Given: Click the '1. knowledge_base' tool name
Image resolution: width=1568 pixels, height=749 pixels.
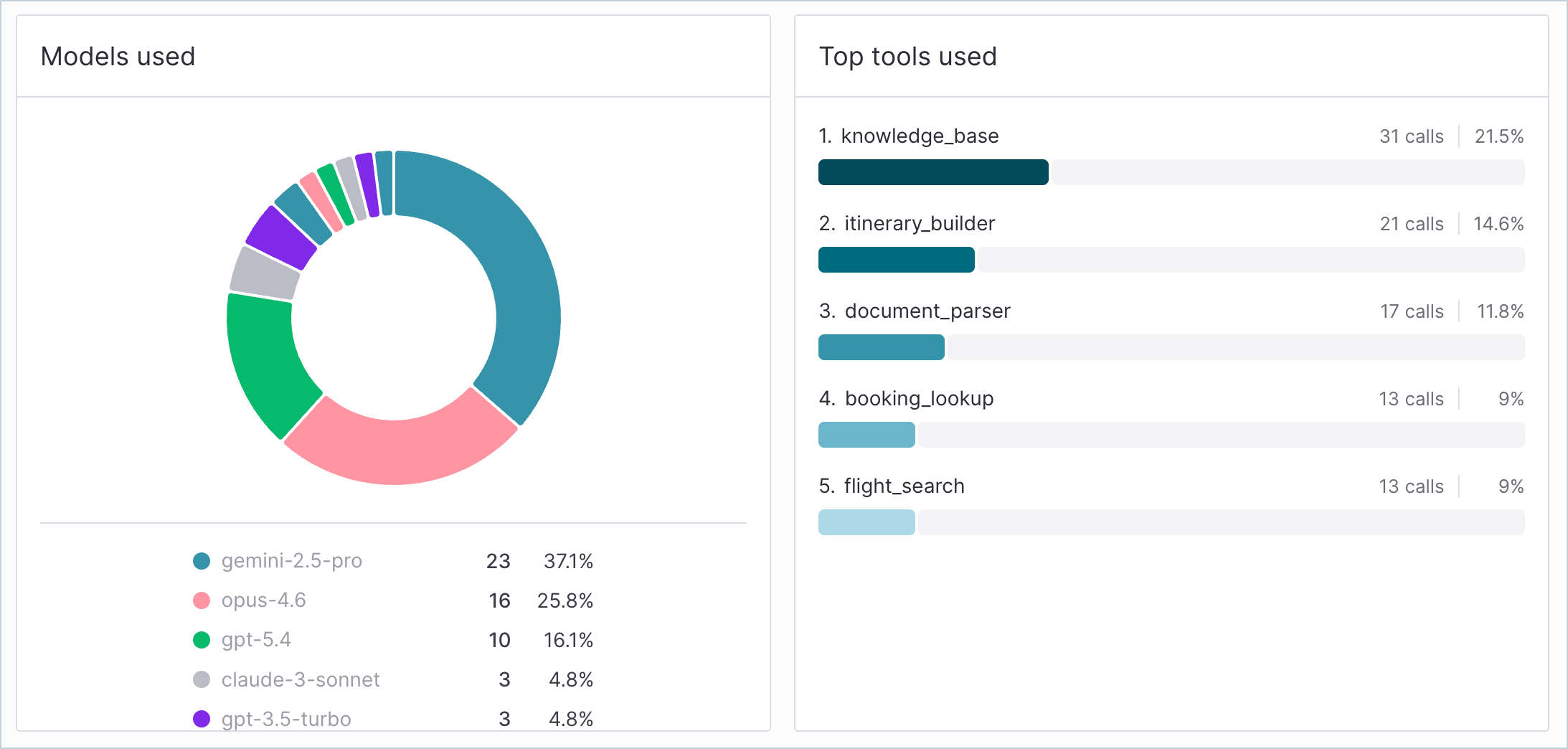Looking at the screenshot, I should click(909, 136).
